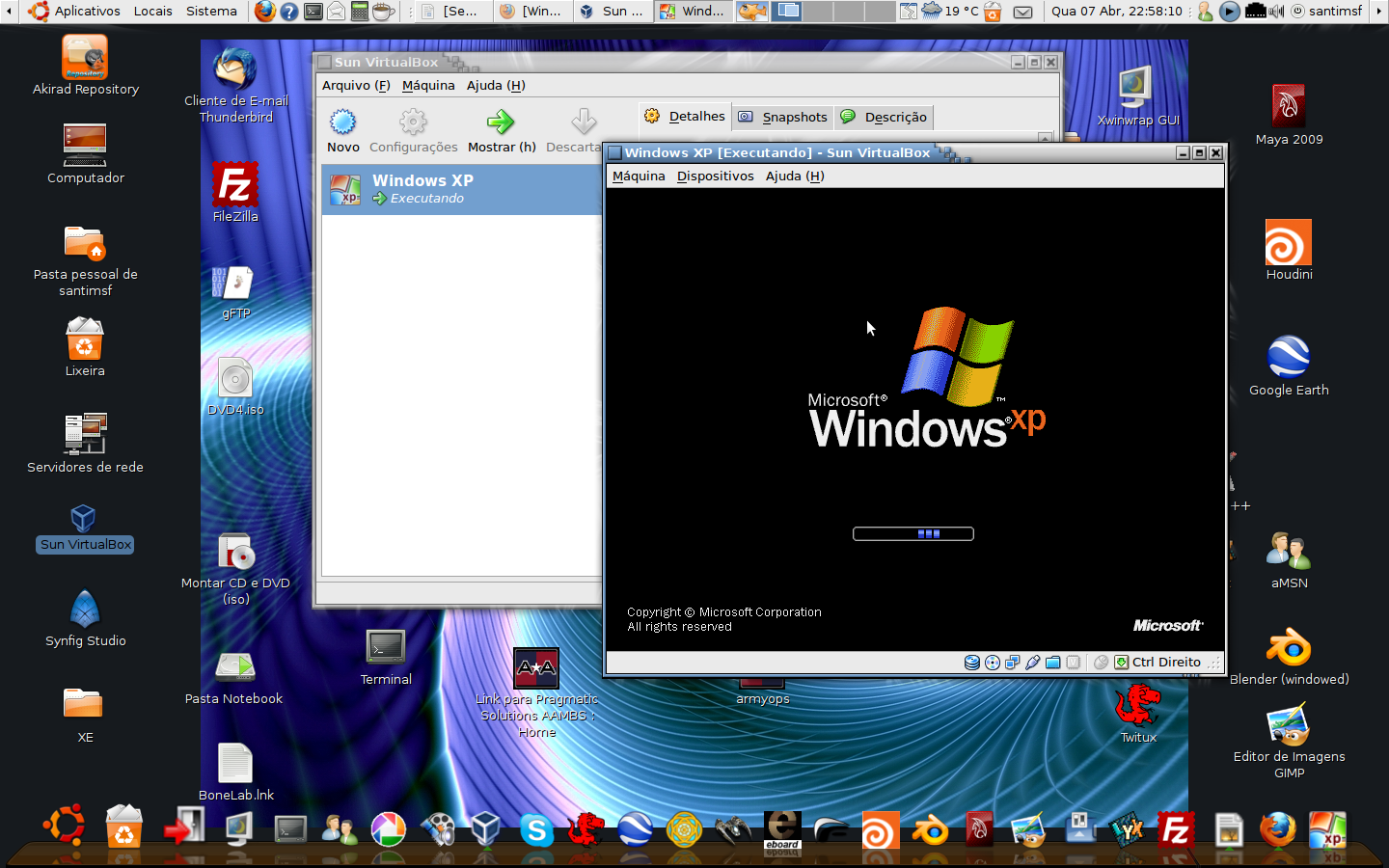Click the Skype icon in the dock
Screen dimensions: 1389x868
pyautogui.click(x=536, y=830)
